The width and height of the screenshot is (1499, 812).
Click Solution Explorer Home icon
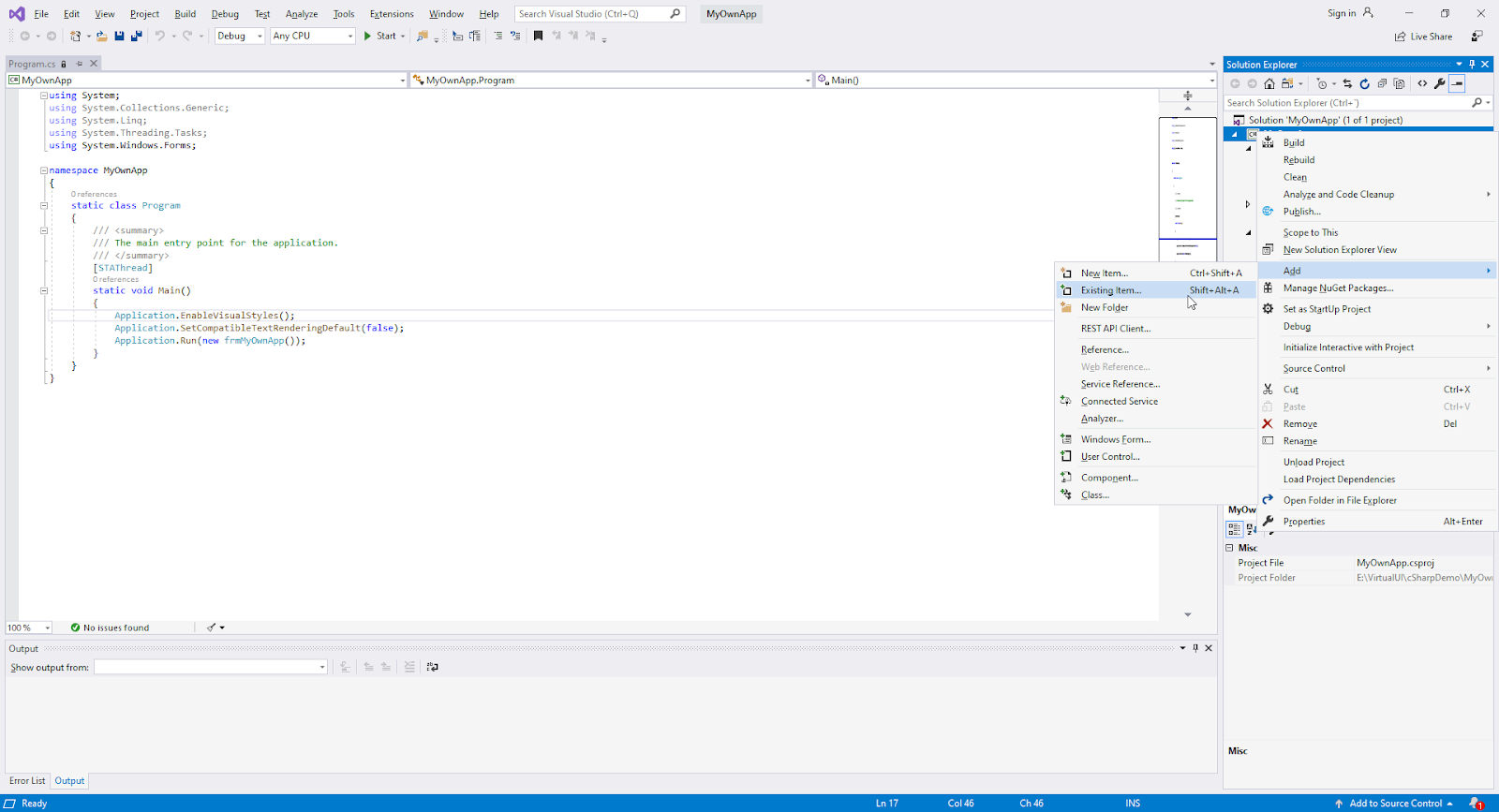point(1269,83)
